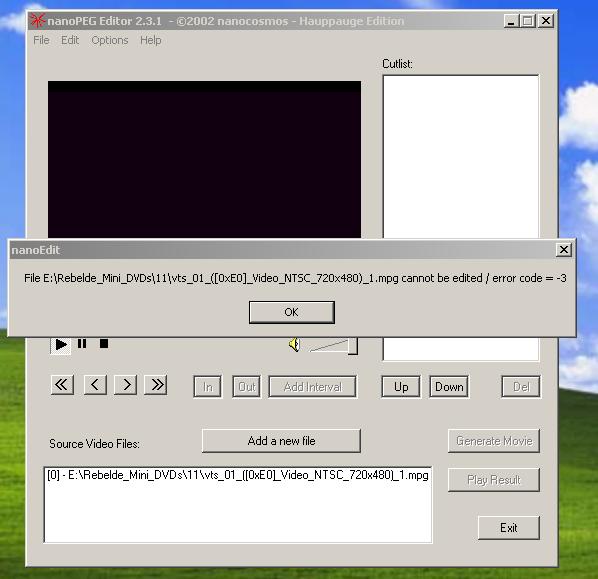Mute audio via the speaker icon
This screenshot has width=598, height=579.
(x=294, y=345)
